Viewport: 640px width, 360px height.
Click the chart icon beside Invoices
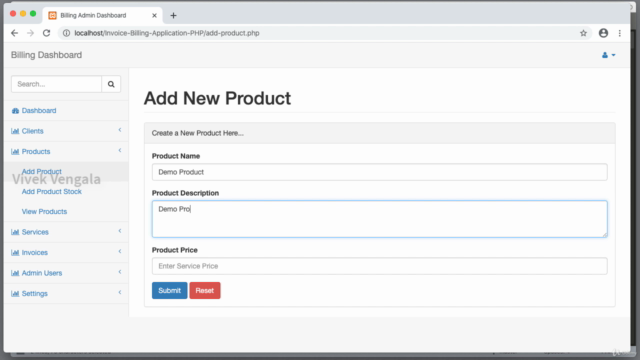tap(15, 253)
